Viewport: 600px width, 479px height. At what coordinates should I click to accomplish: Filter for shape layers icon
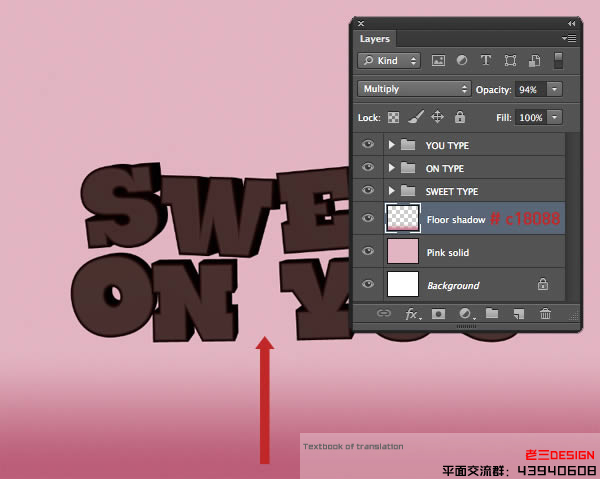(x=510, y=60)
